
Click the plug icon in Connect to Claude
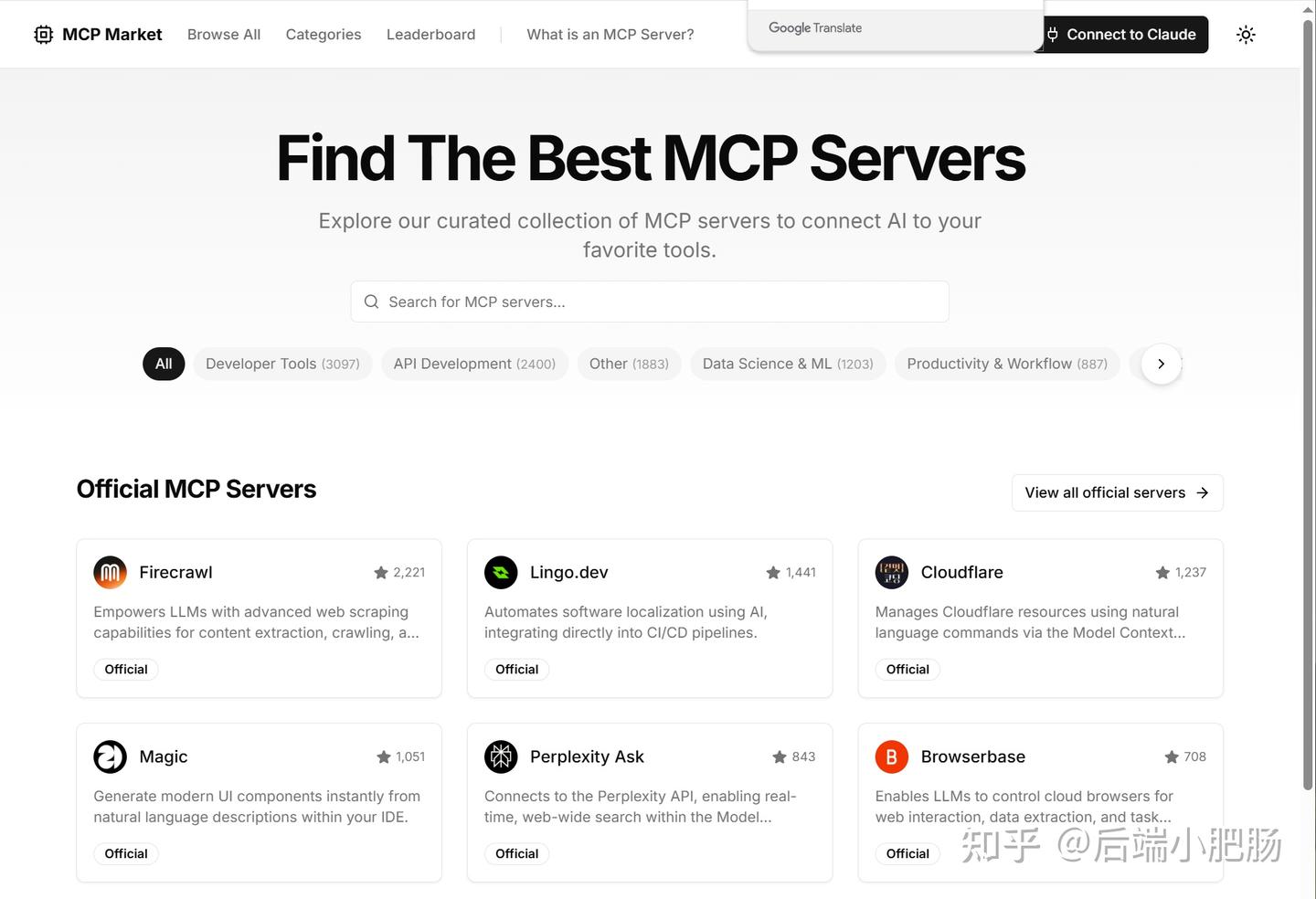pyautogui.click(x=1053, y=35)
